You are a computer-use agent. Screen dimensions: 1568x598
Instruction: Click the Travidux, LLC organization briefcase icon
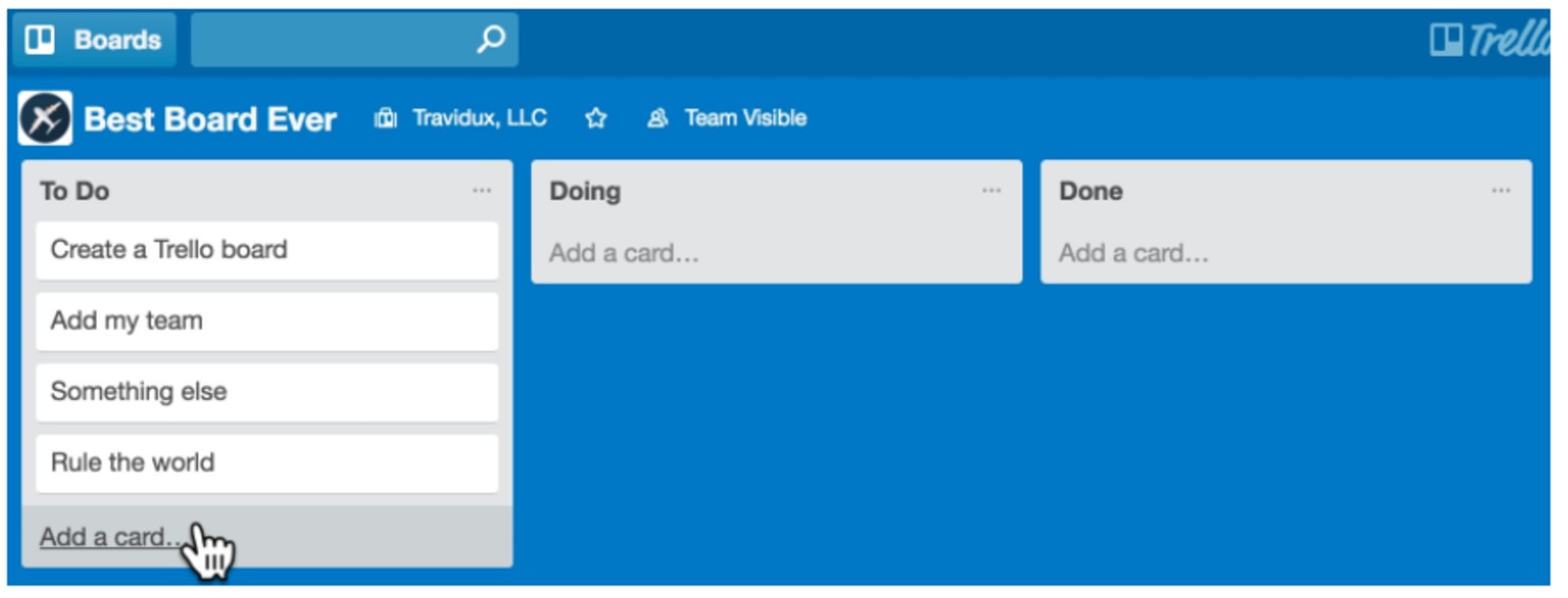point(386,118)
